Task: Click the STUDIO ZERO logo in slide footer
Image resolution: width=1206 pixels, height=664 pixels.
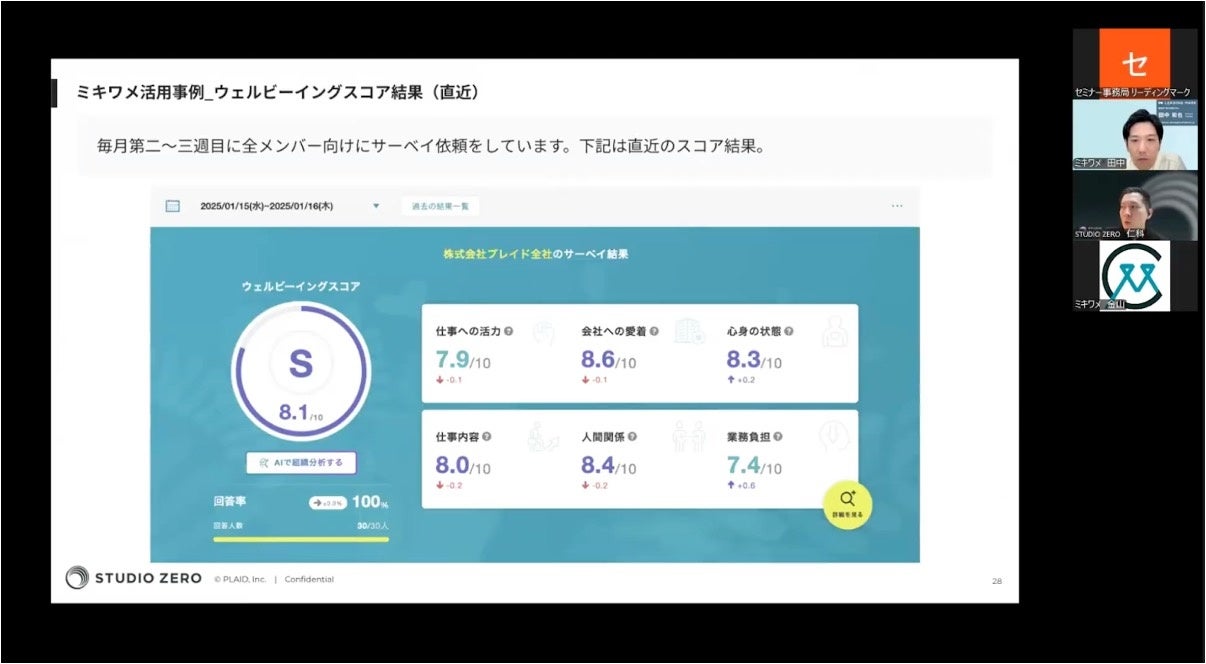Action: coord(134,578)
